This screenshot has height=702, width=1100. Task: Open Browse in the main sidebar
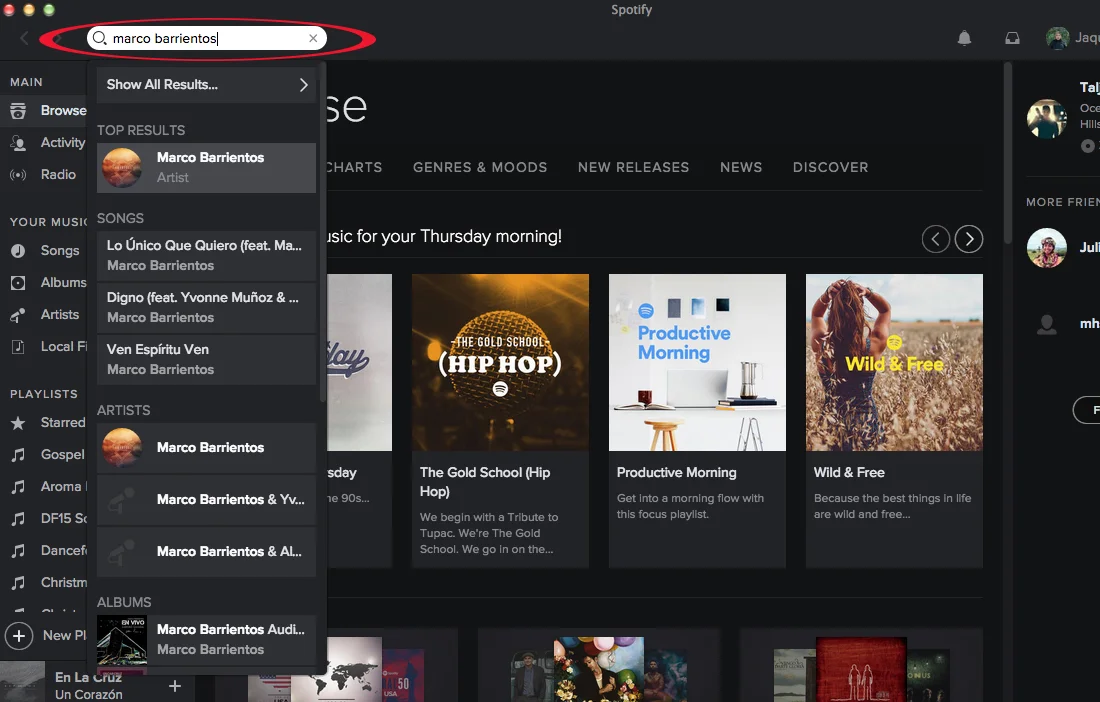pyautogui.click(x=43, y=110)
